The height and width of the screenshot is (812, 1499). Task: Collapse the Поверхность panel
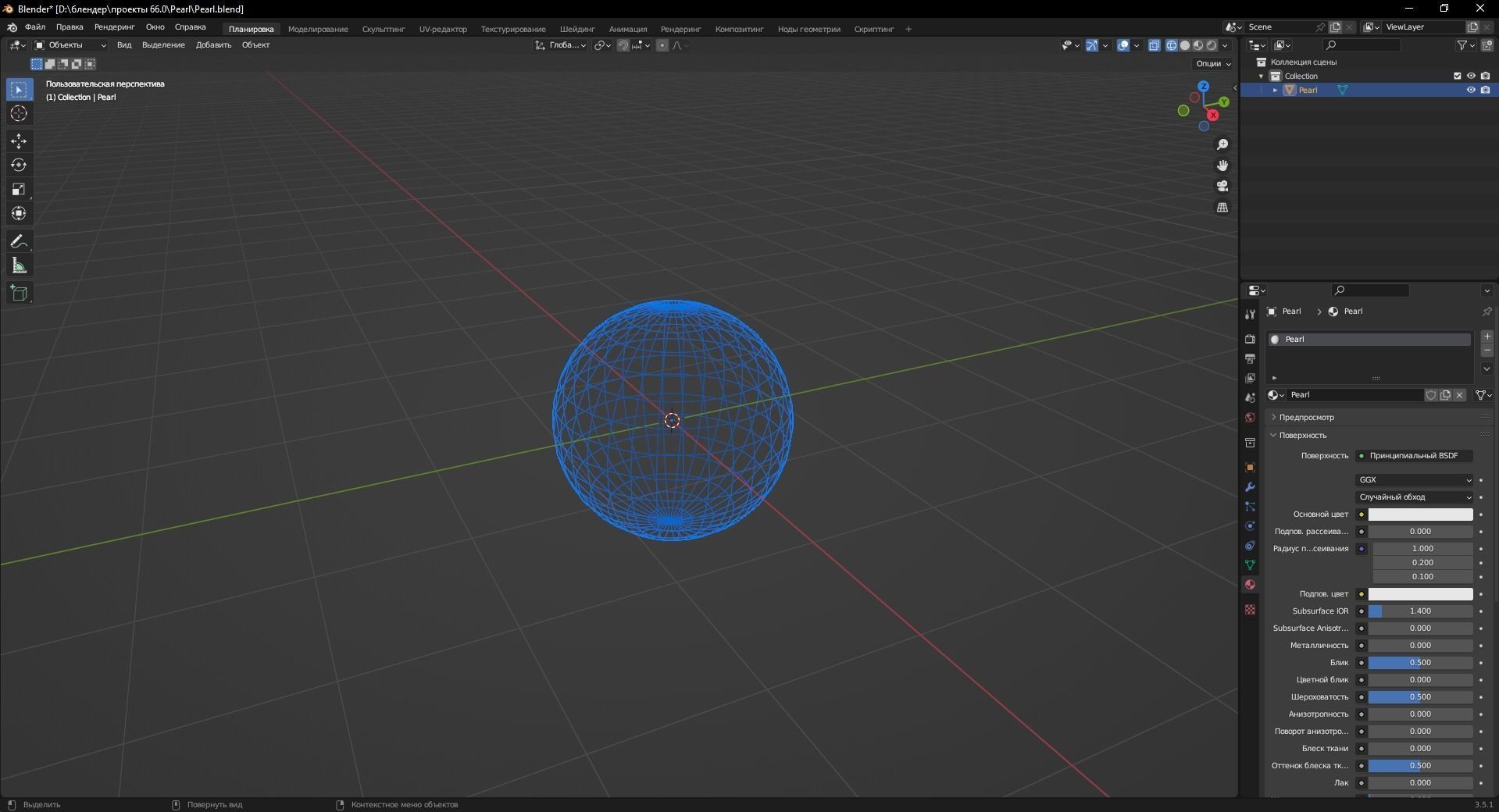(1302, 436)
